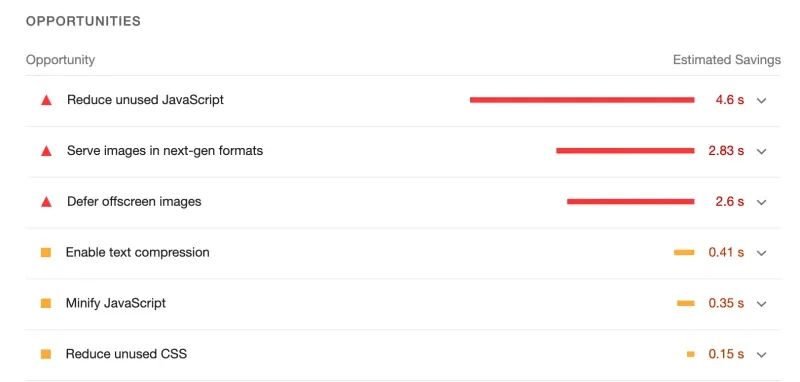Click red triangle beside Reduce unused JavaScript

(46, 100)
